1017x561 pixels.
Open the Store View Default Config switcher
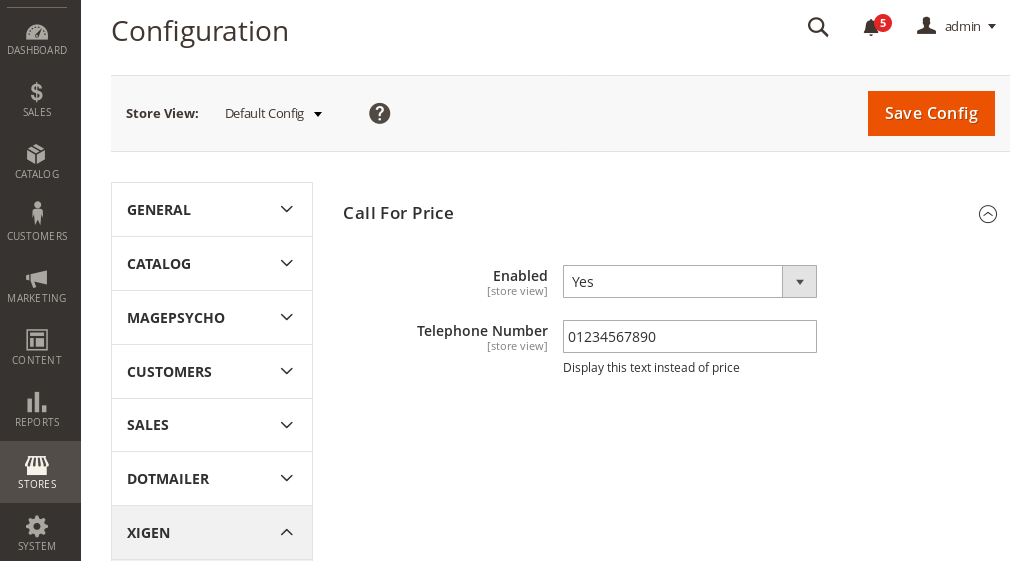[273, 113]
